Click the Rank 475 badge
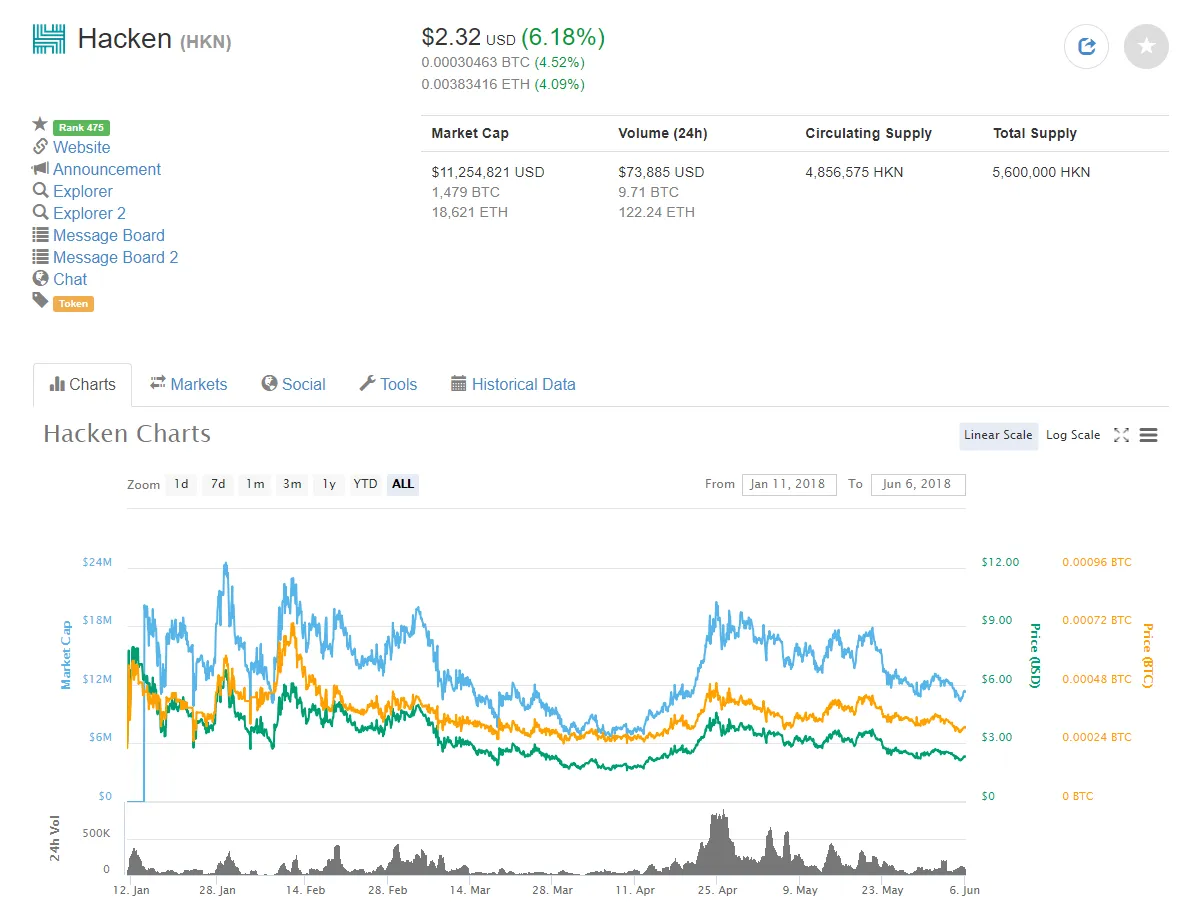 pyautogui.click(x=82, y=128)
